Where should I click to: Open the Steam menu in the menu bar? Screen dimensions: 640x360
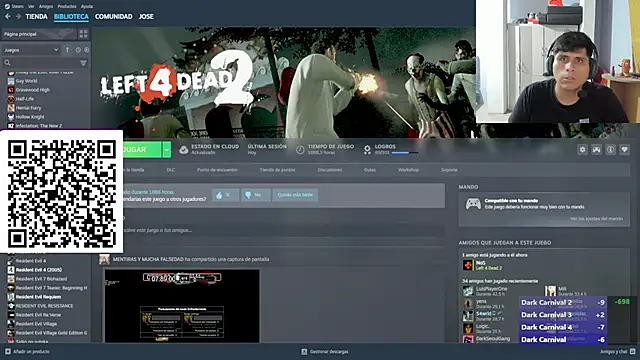pyautogui.click(x=14, y=6)
